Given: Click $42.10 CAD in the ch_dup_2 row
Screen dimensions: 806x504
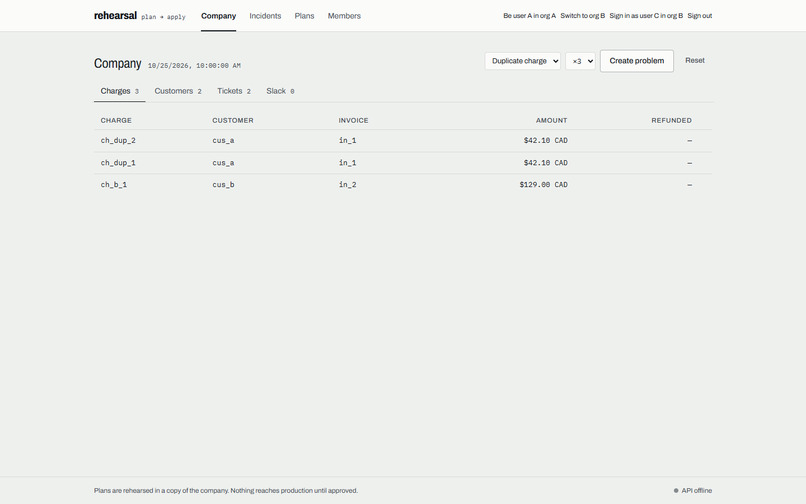Looking at the screenshot, I should (545, 140).
